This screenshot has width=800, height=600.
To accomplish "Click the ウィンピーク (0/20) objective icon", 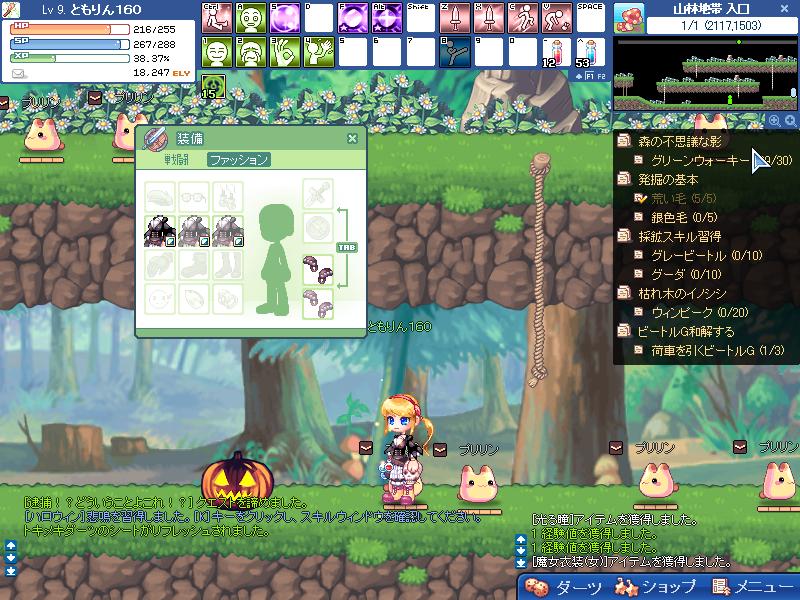I will click(x=639, y=312).
